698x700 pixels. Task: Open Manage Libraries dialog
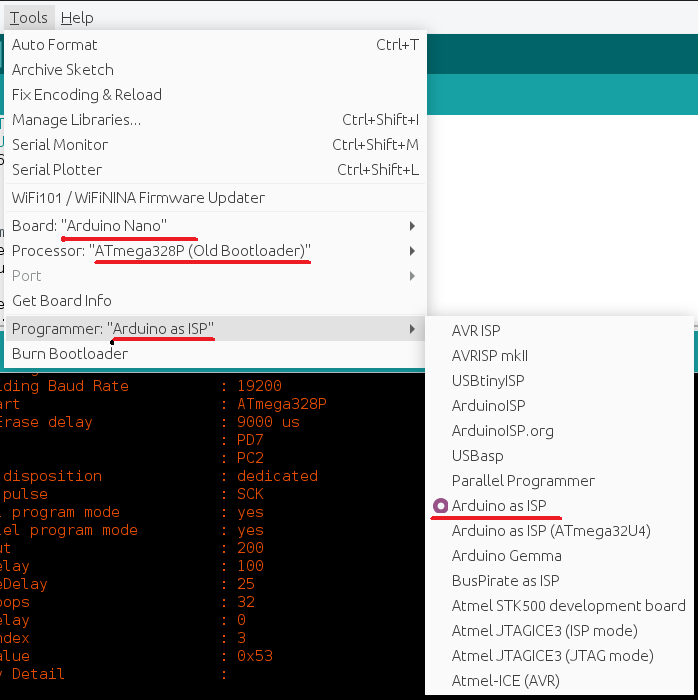click(76, 120)
